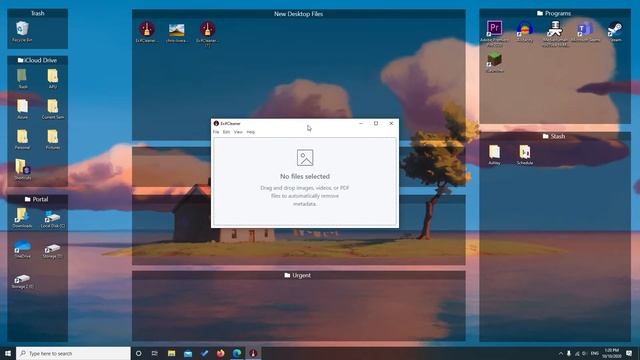Viewport: 640px width, 360px height.
Task: Open the ExifCleaner icon right of the image file
Action: click(207, 32)
